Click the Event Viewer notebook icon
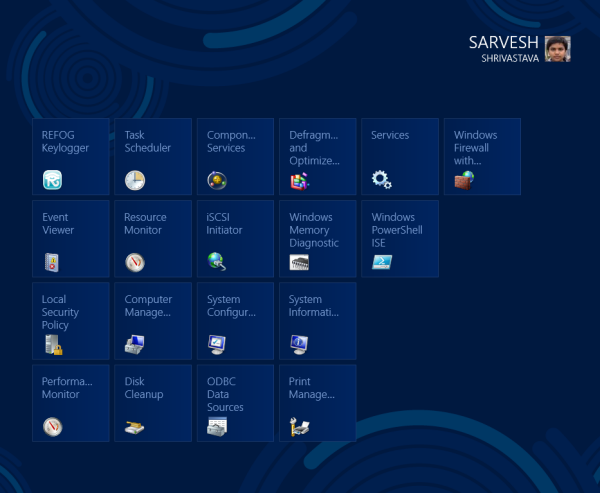 coord(52,263)
